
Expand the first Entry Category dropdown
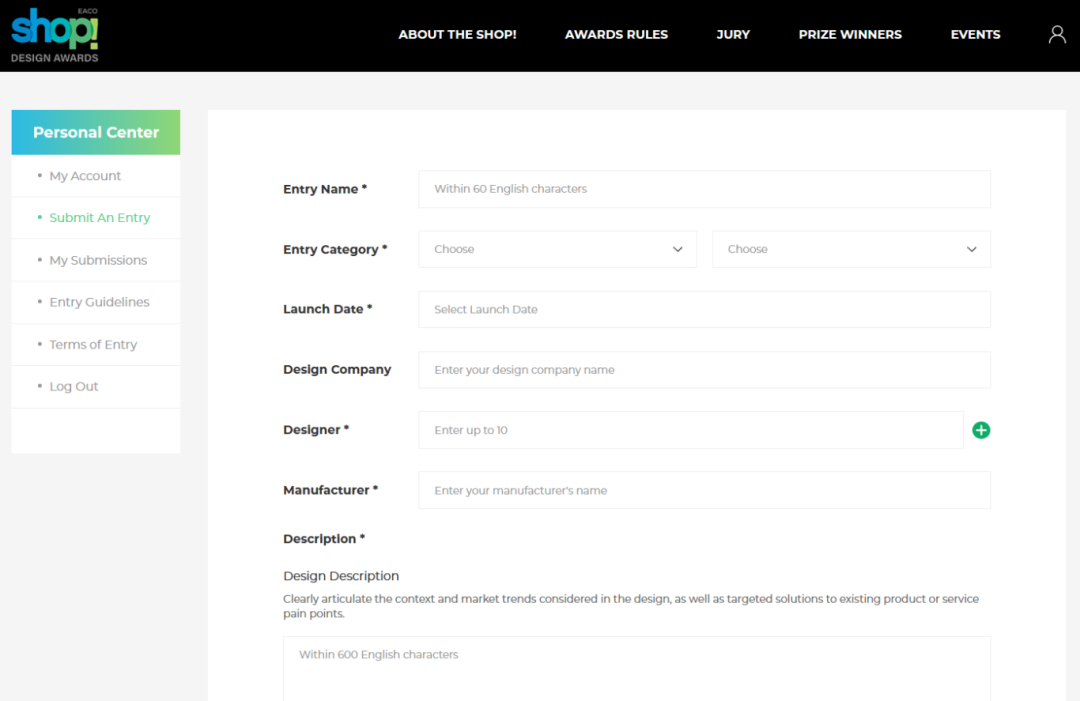(557, 249)
